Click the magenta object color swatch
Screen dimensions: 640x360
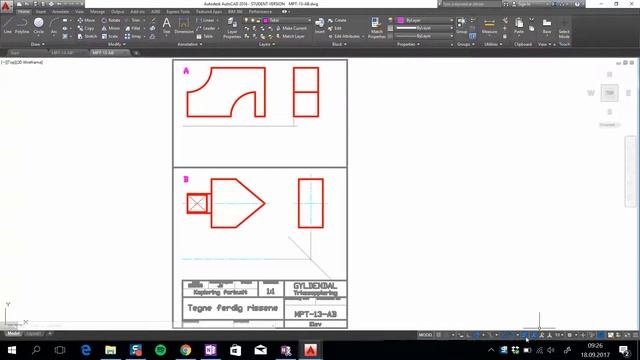click(401, 20)
